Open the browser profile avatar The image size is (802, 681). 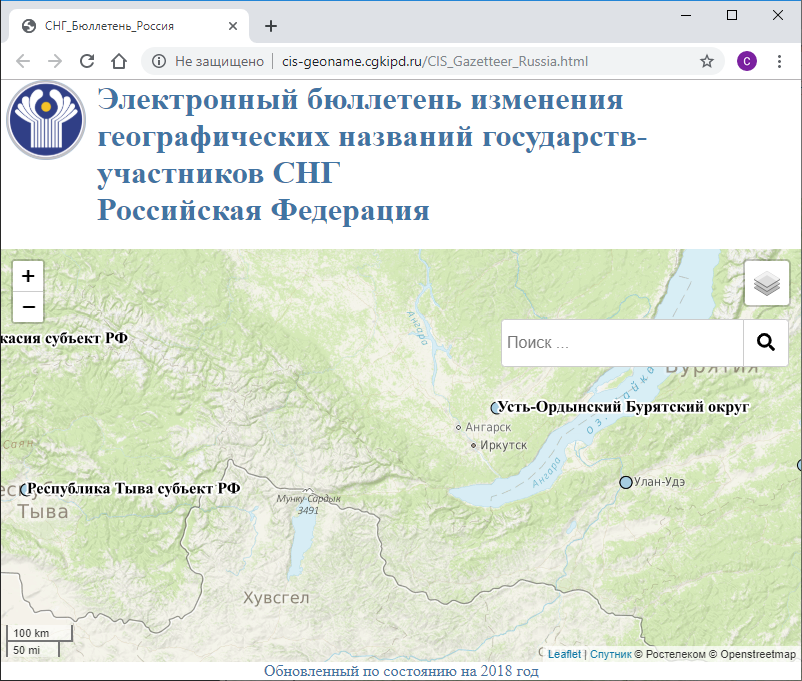coord(747,61)
